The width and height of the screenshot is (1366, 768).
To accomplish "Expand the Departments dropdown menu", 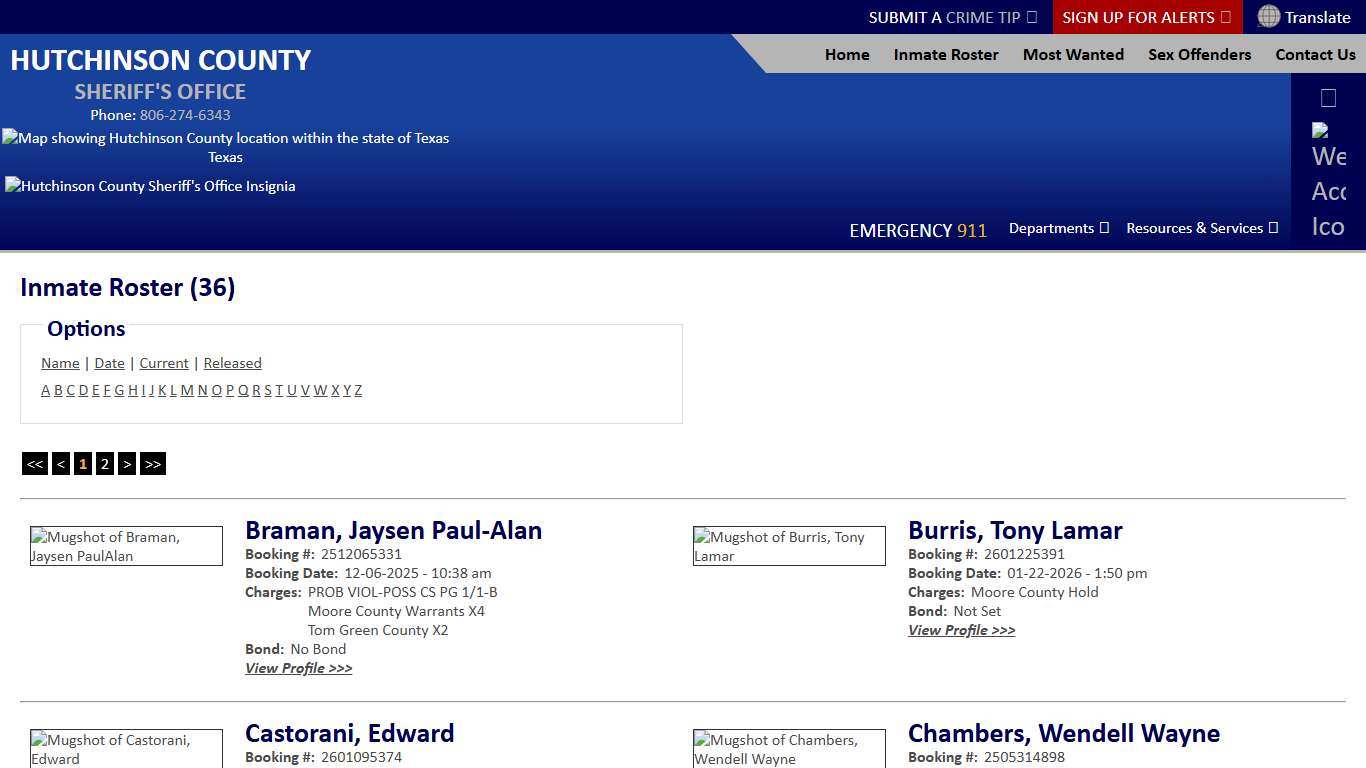I will [1058, 228].
